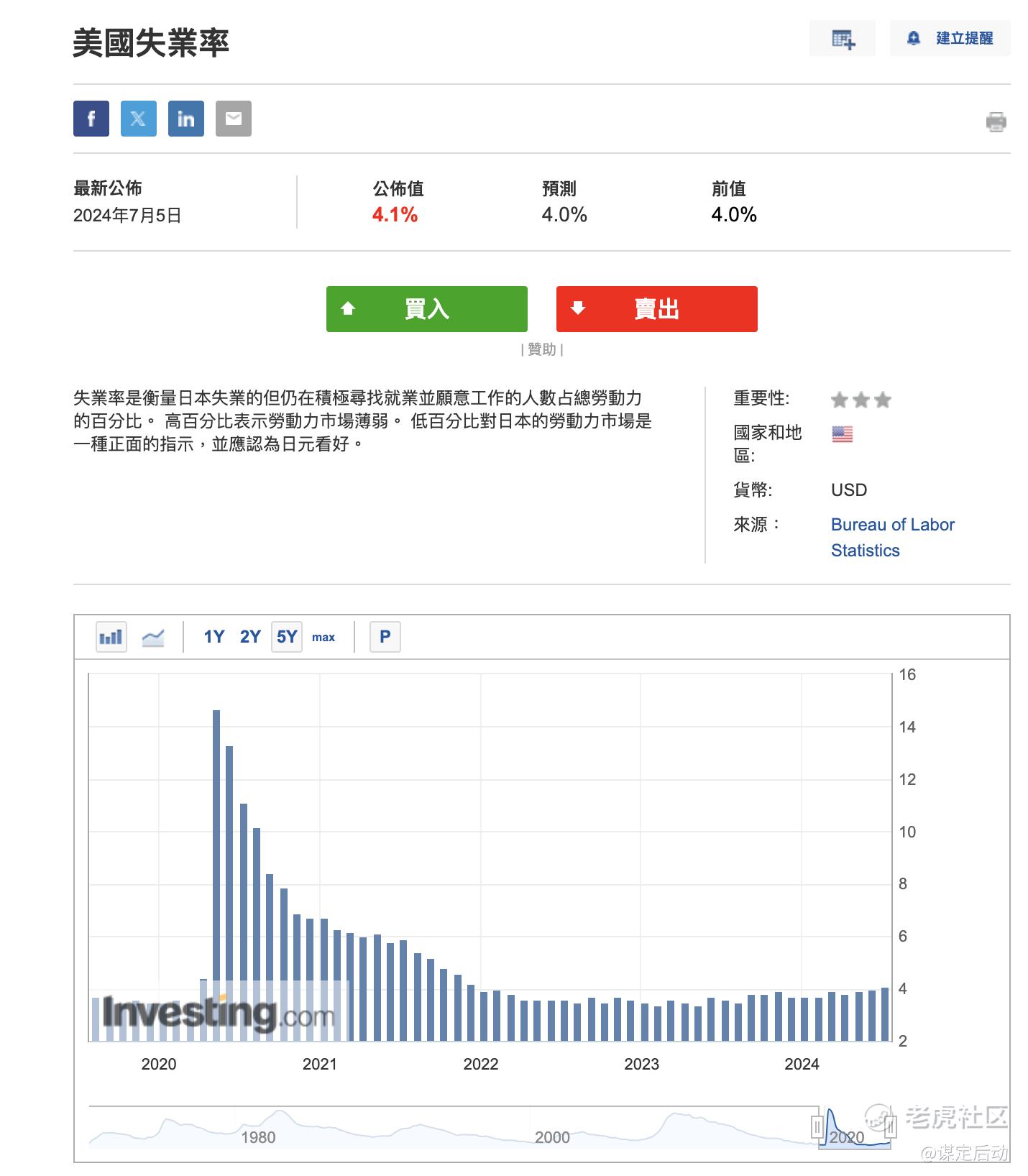1028x1176 pixels.
Task: Click the green 買入 button
Action: 427,309
